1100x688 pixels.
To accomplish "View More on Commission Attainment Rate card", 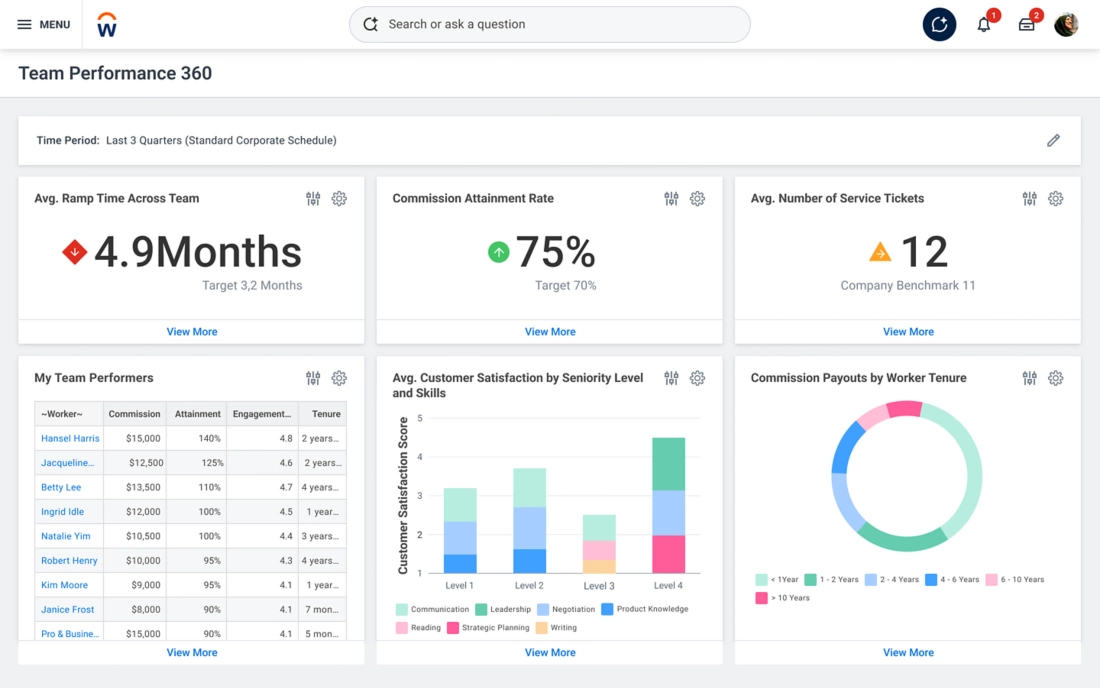I will 550,332.
